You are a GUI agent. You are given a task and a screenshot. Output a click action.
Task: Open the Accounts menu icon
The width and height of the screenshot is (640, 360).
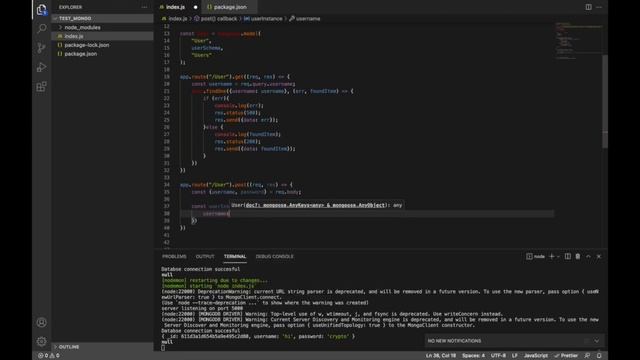(41, 322)
